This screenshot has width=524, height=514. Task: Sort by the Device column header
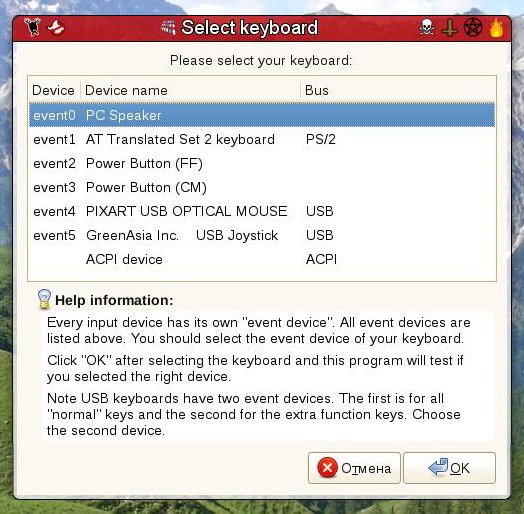click(54, 90)
